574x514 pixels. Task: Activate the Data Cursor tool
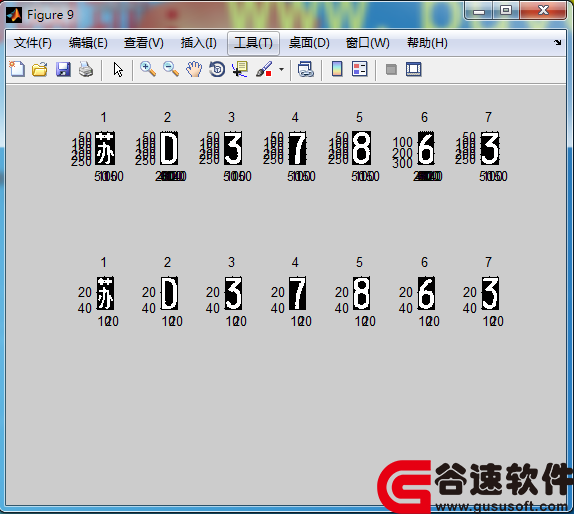tap(240, 69)
